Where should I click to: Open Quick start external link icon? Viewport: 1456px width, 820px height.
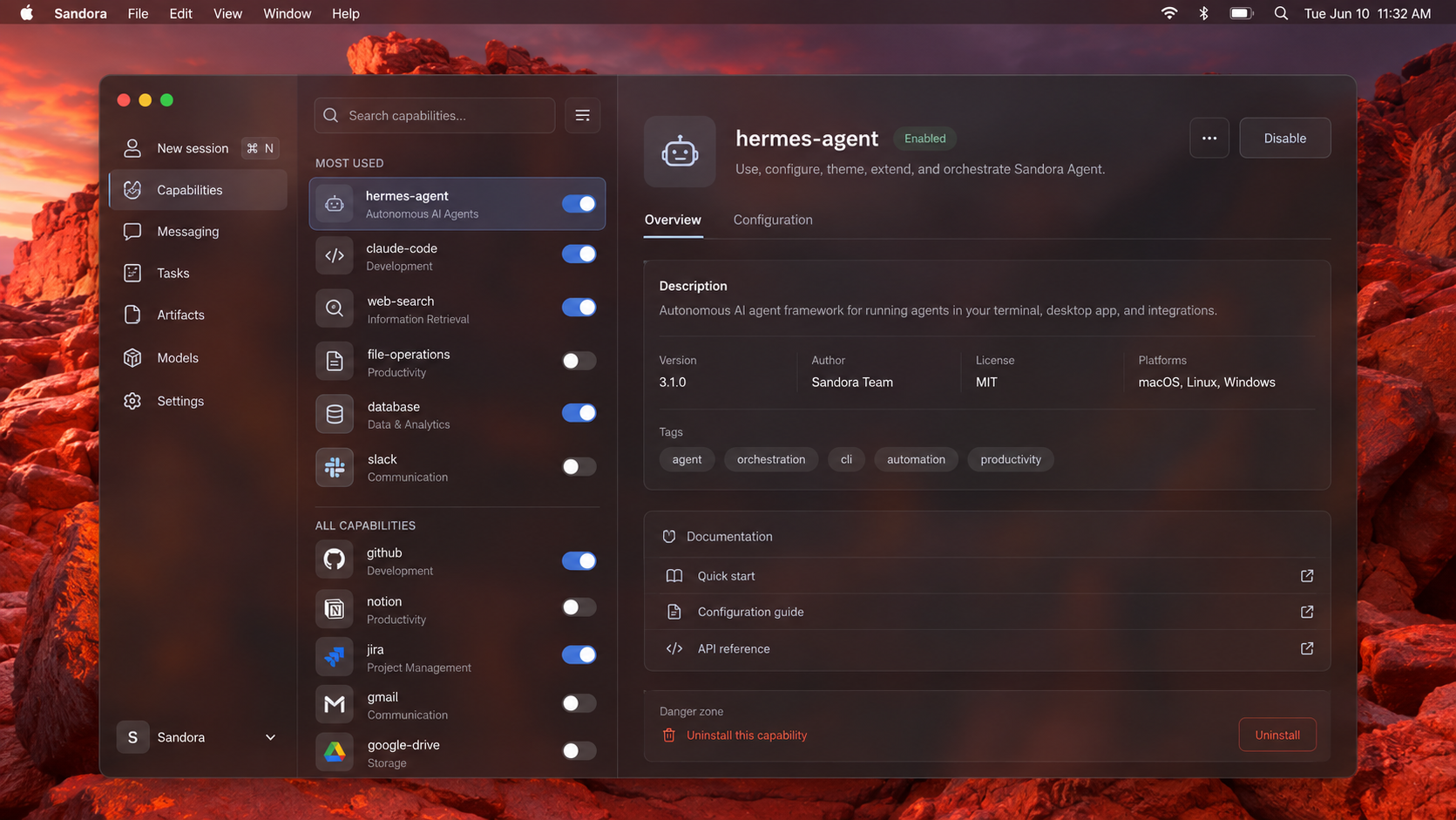coord(1307,576)
